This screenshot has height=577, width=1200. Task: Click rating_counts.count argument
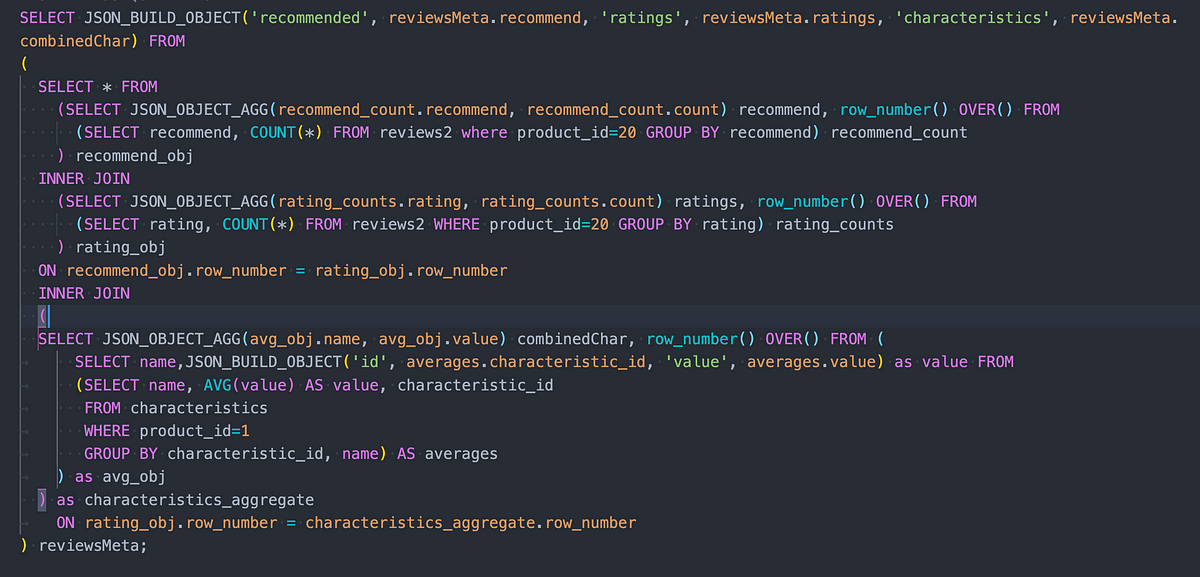568,202
